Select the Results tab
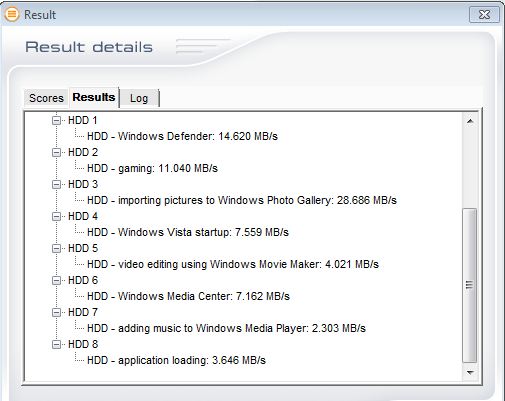 tap(94, 97)
